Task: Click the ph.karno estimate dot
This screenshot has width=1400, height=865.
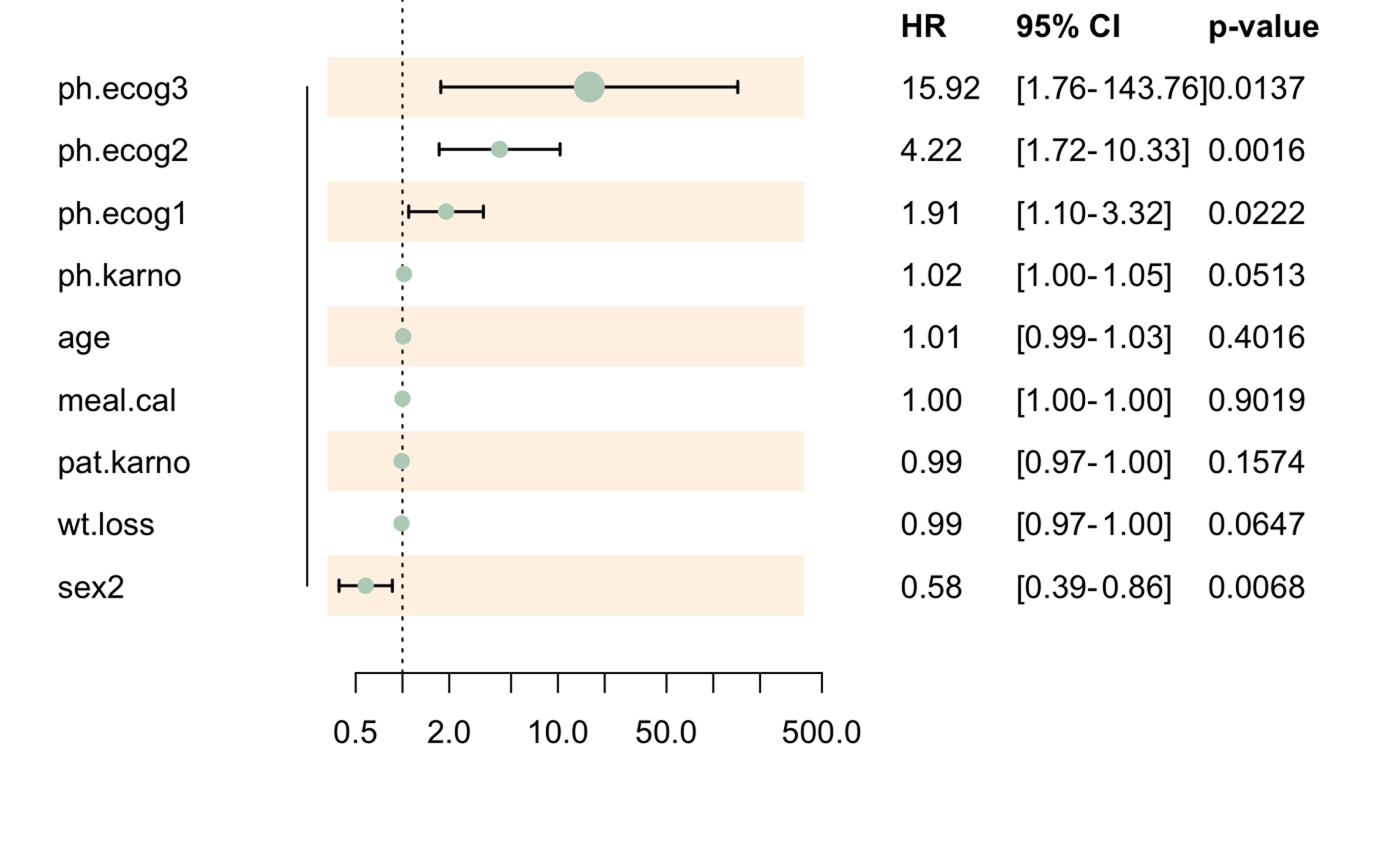Action: click(x=404, y=274)
